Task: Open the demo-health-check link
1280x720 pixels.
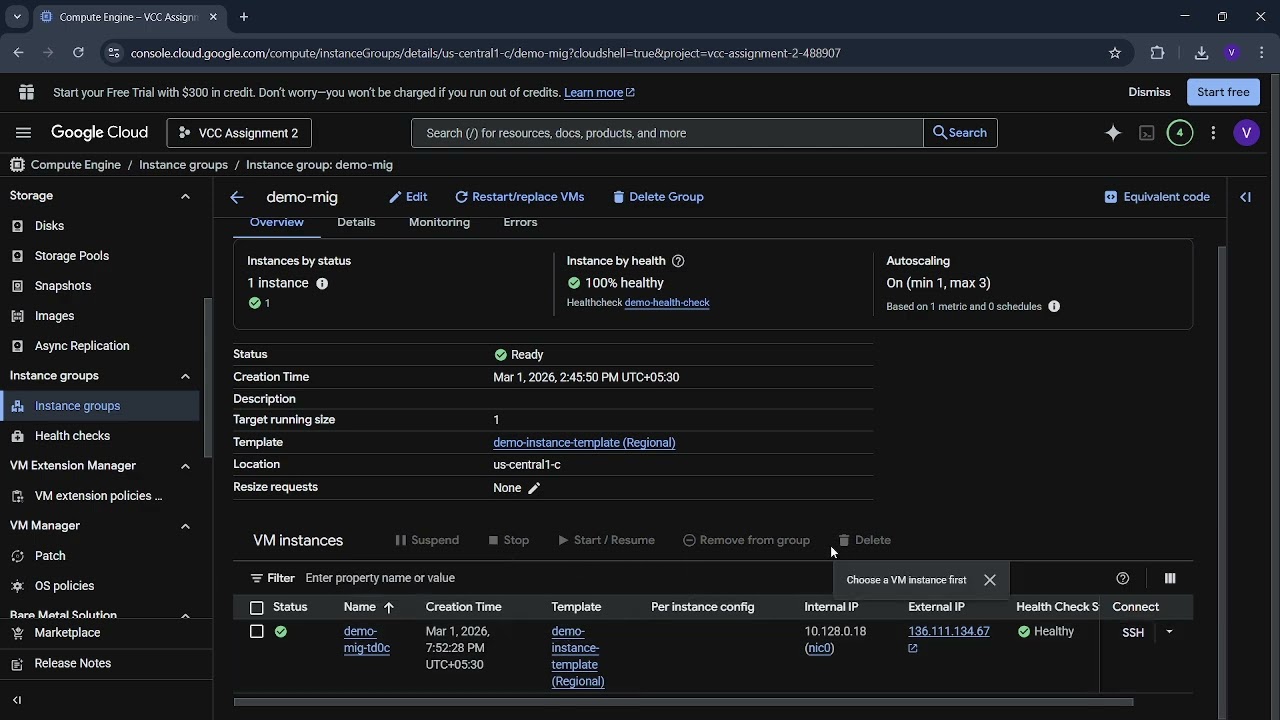Action: pyautogui.click(x=667, y=303)
